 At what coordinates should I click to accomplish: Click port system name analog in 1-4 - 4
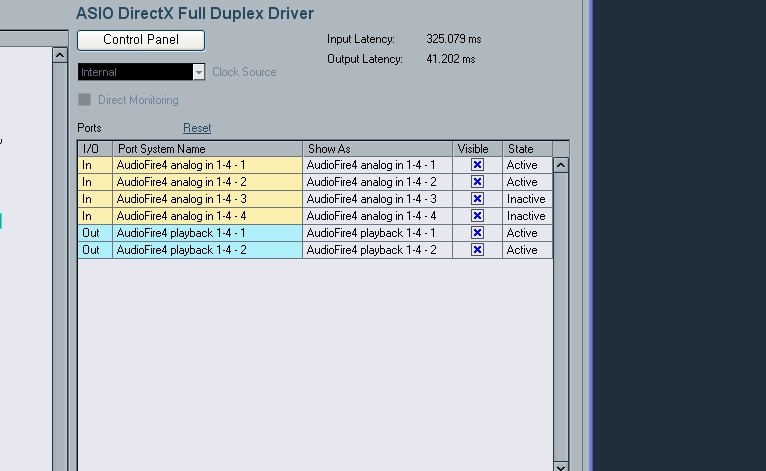pos(208,216)
